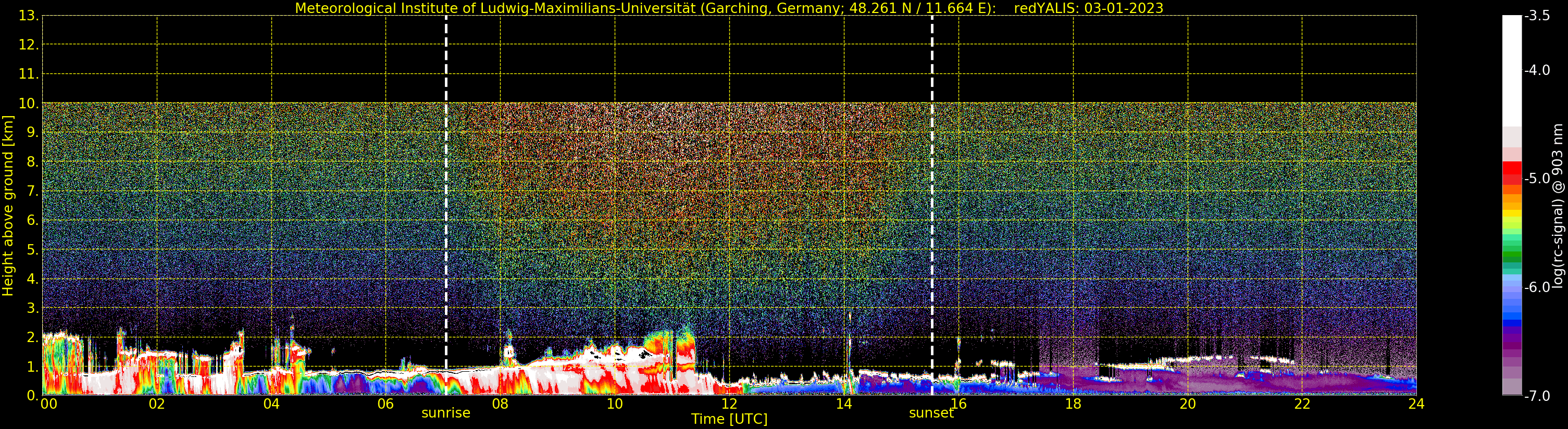
Task: Click the '4.' height tick label
Action: coord(33,279)
